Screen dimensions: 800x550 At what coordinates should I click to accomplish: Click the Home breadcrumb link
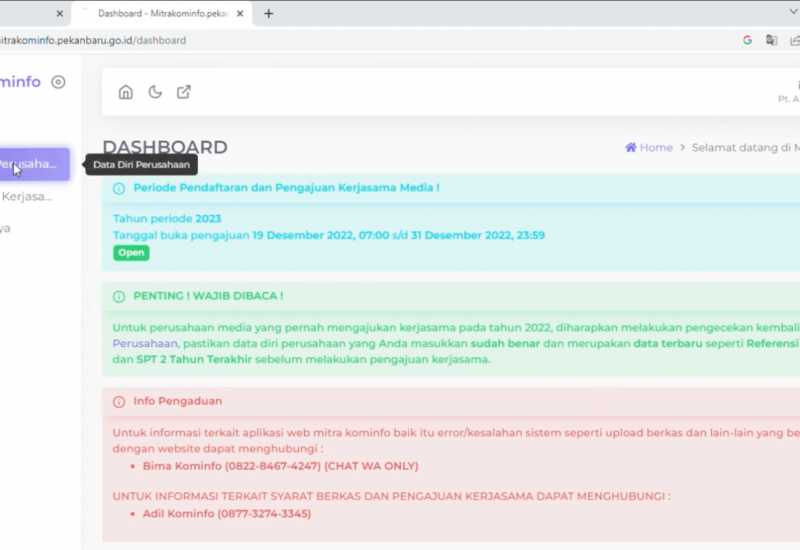pyautogui.click(x=656, y=147)
